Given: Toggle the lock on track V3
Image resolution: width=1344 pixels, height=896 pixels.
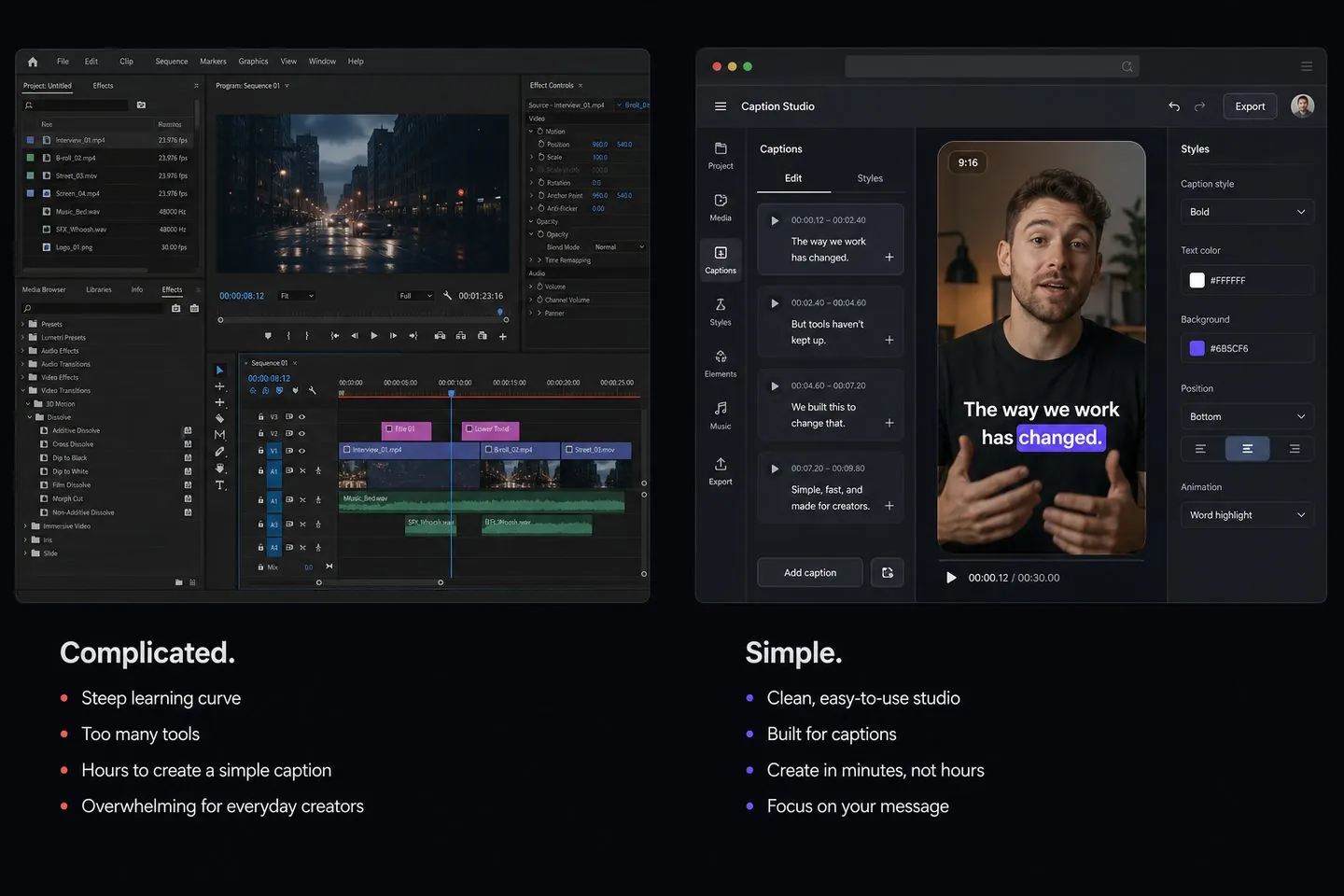Looking at the screenshot, I should tap(260, 416).
